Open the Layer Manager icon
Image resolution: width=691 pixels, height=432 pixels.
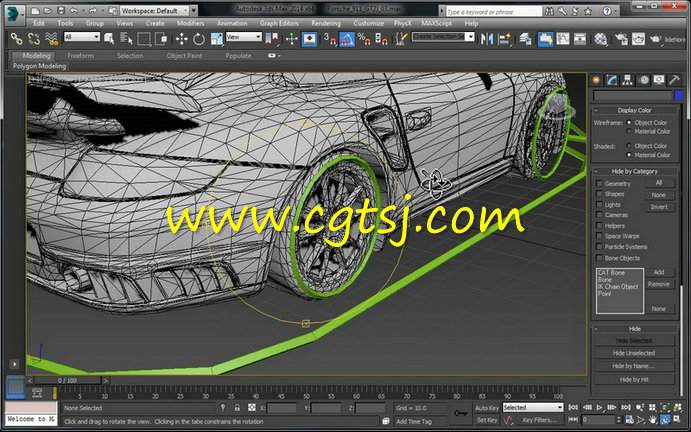click(525, 39)
